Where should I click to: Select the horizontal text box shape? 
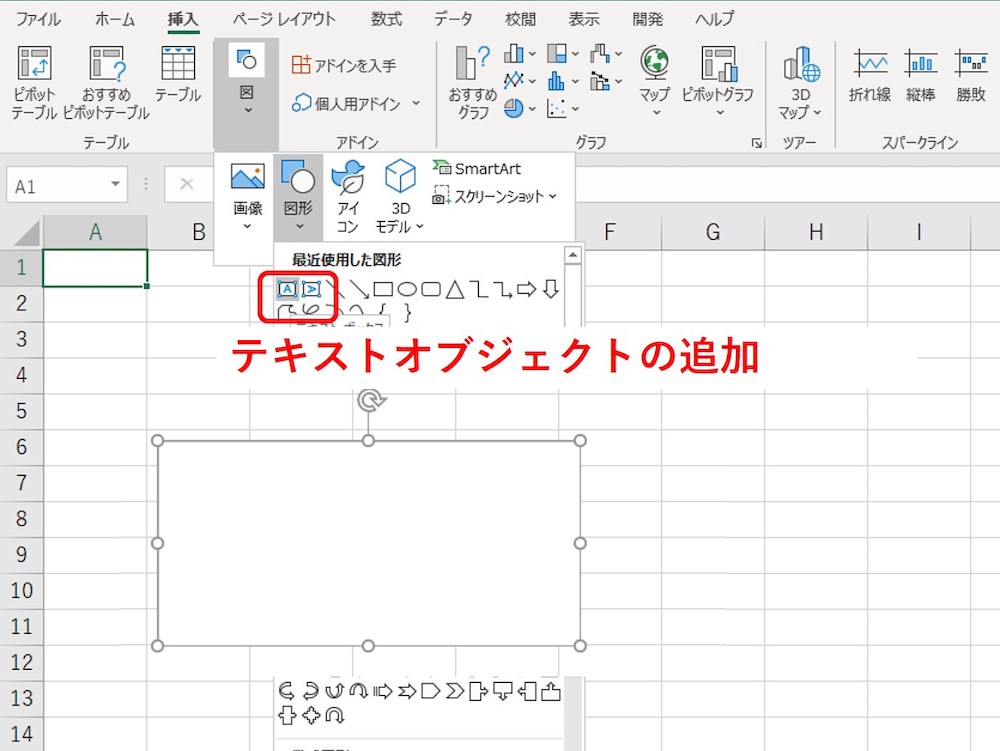click(287, 289)
